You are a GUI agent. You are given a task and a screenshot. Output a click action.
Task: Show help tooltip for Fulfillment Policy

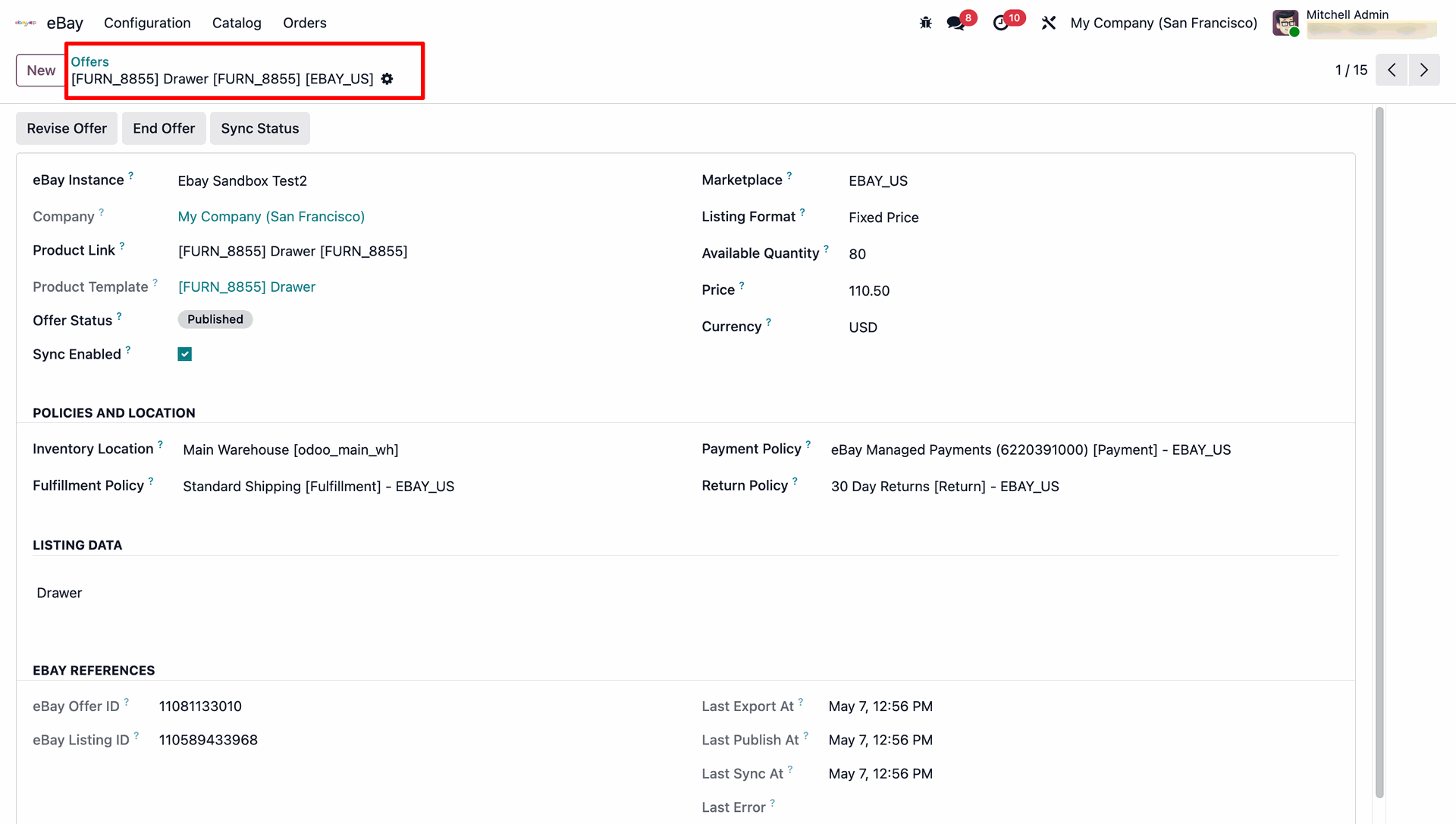150,481
